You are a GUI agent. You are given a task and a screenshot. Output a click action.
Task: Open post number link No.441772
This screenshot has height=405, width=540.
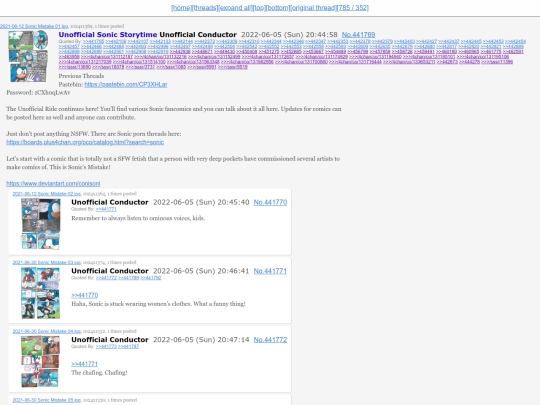point(270,340)
